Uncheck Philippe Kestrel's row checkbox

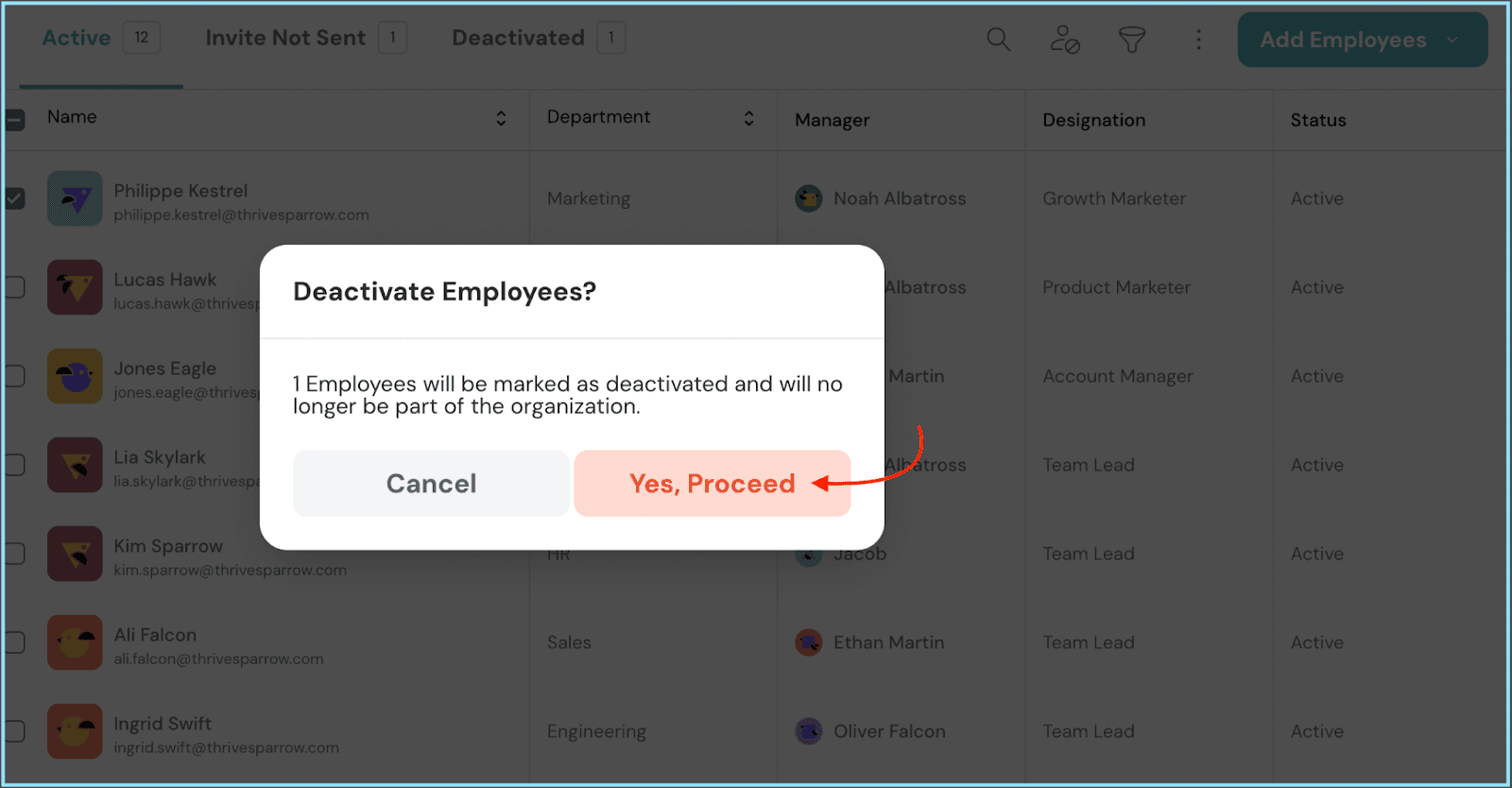[14, 198]
